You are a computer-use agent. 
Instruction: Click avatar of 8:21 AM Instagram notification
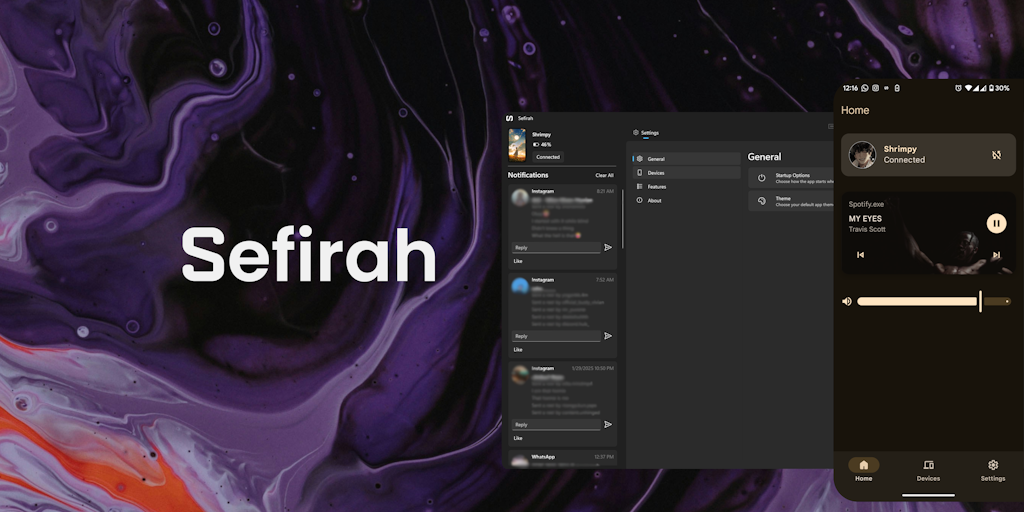point(520,197)
